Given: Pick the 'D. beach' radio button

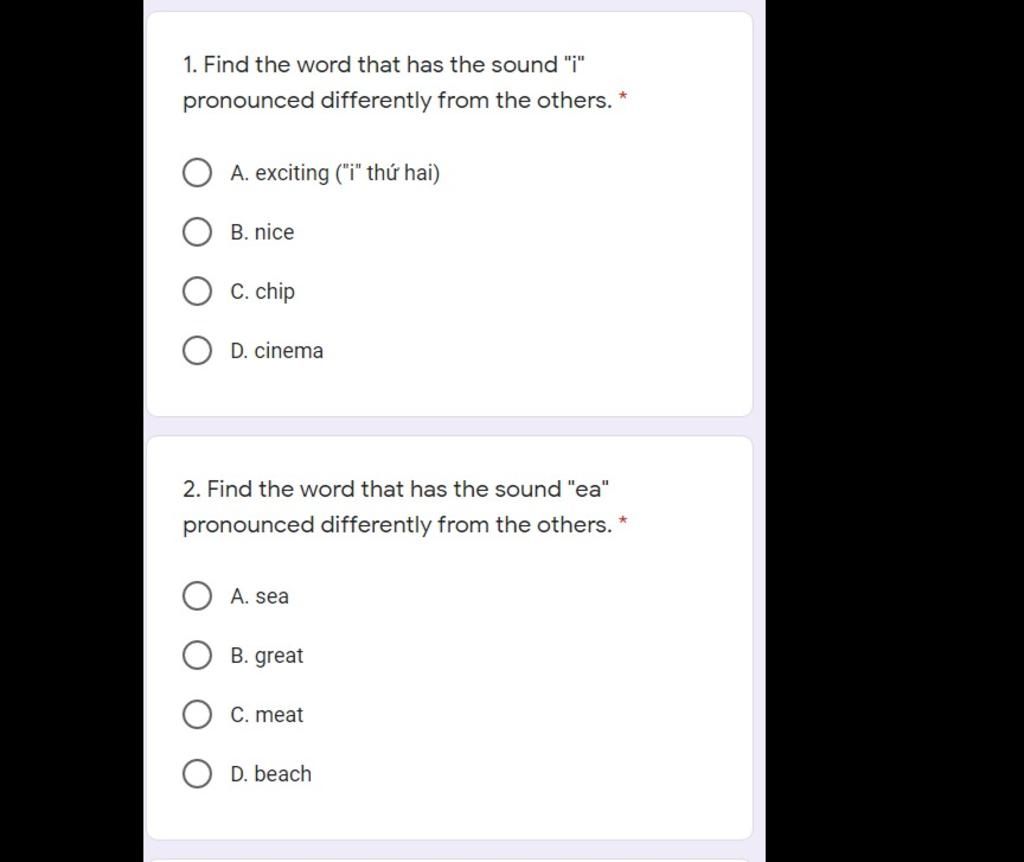Looking at the screenshot, I should point(197,774).
